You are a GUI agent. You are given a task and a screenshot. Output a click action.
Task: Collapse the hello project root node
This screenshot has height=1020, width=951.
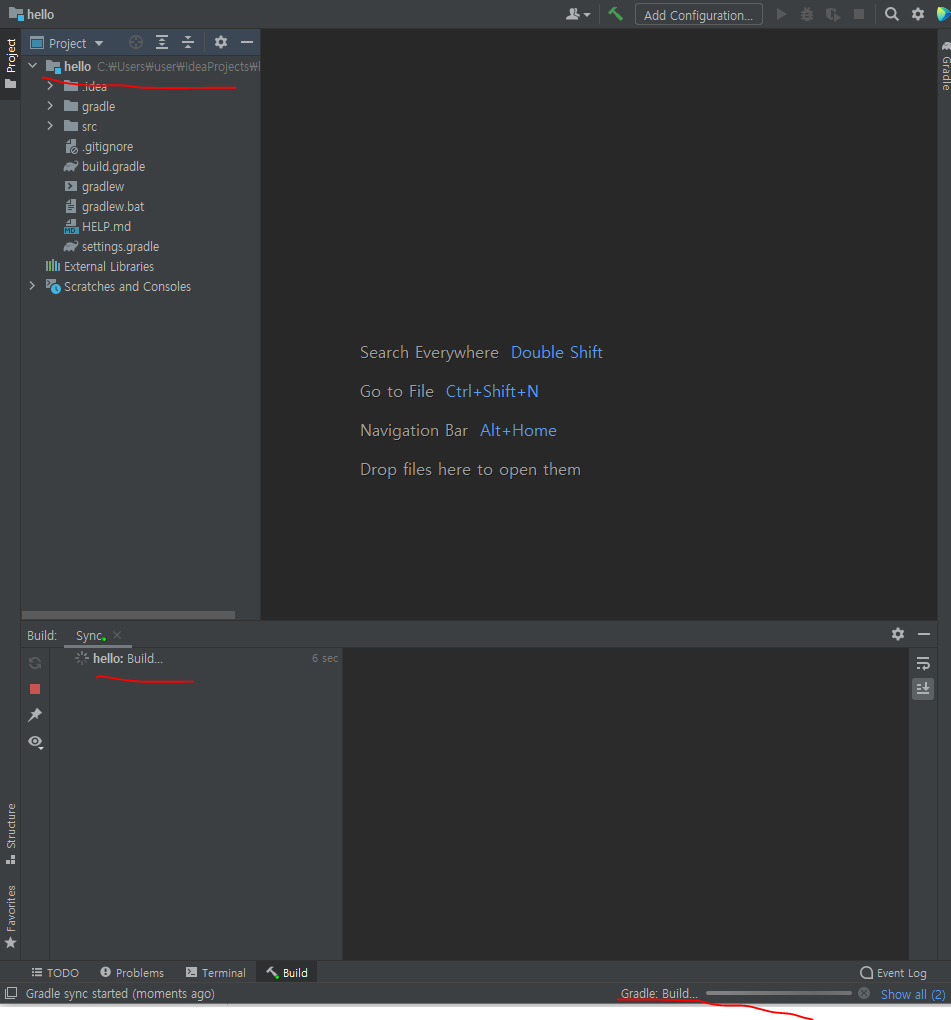pyautogui.click(x=33, y=66)
